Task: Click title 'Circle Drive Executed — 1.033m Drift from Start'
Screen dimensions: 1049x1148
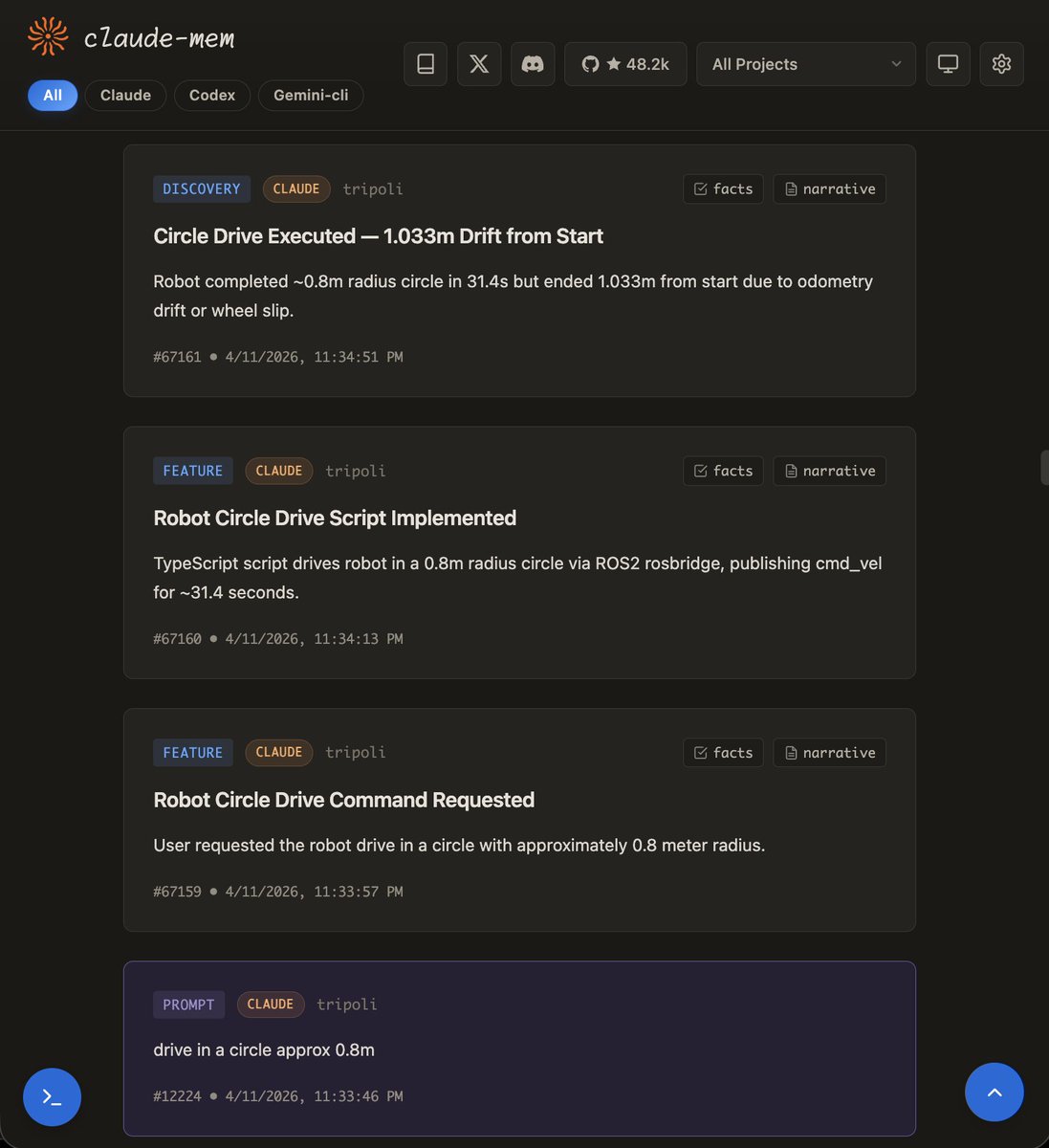Action: pyautogui.click(x=378, y=236)
